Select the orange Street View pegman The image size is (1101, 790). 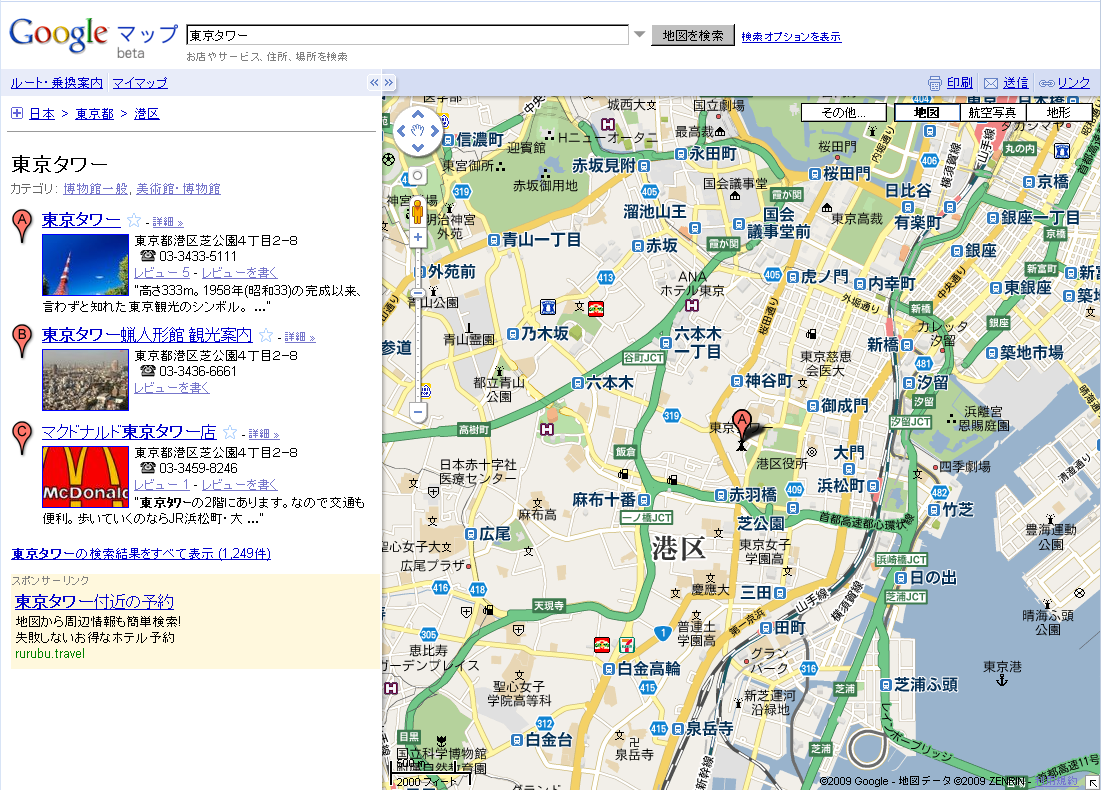pyautogui.click(x=418, y=211)
